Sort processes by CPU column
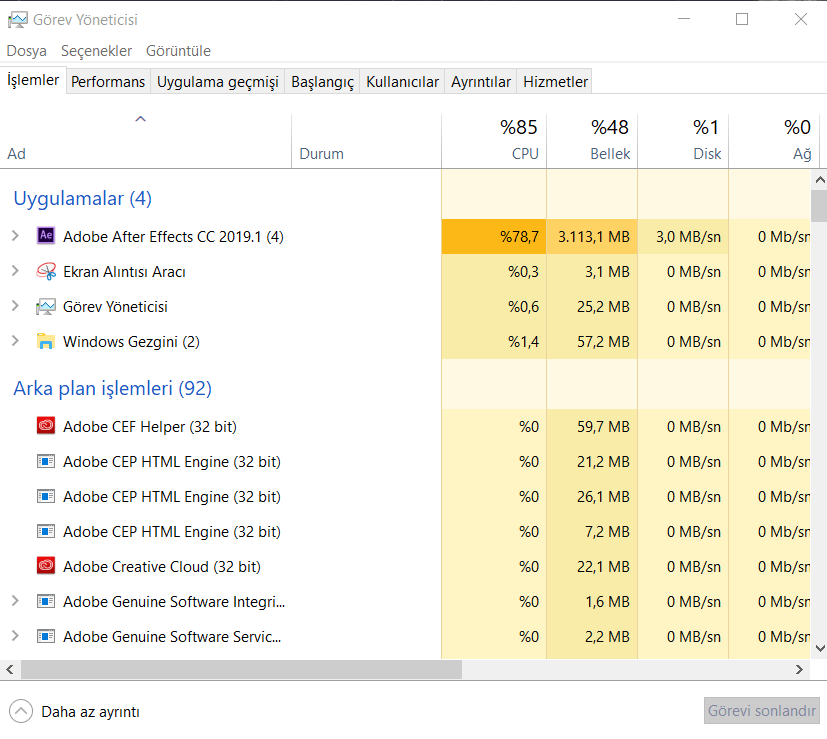Viewport: 827px width, 739px height. pyautogui.click(x=494, y=141)
